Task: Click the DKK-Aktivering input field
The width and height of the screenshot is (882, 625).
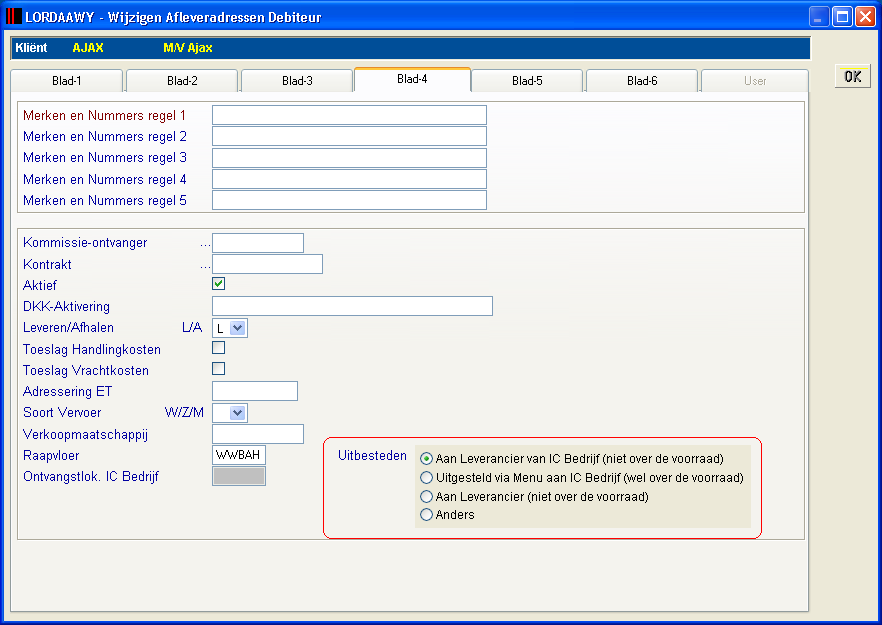Action: click(x=352, y=306)
